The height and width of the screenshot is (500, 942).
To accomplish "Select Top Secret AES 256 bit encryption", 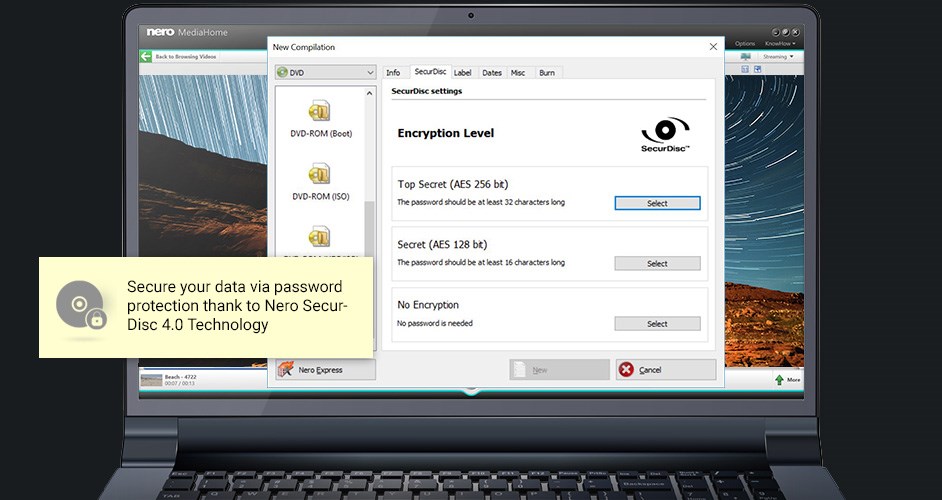I will click(657, 203).
